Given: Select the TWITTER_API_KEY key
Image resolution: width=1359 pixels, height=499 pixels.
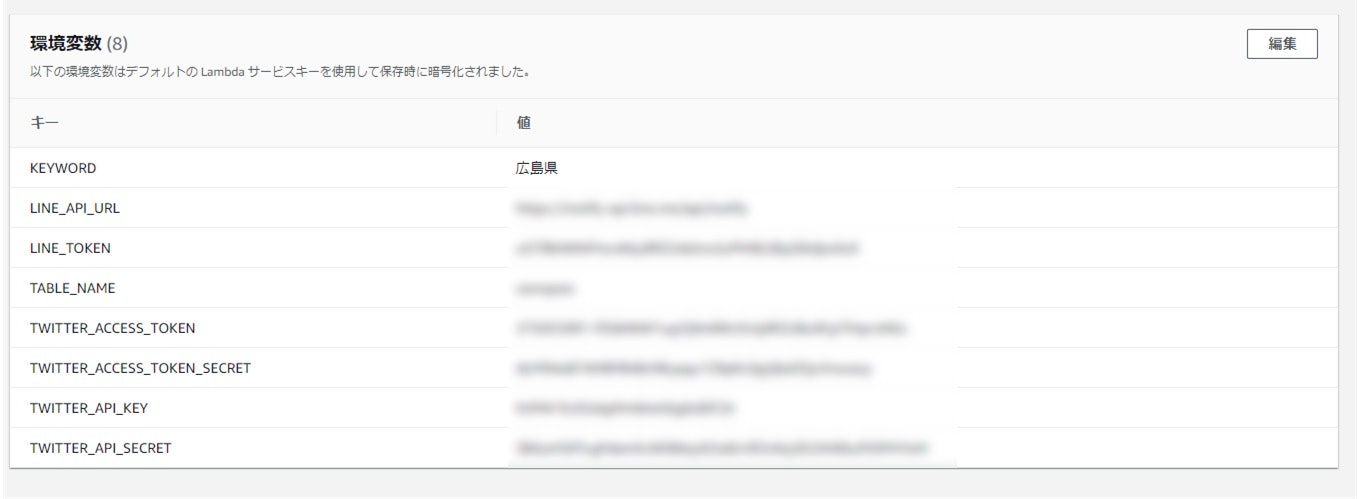Looking at the screenshot, I should 89,408.
